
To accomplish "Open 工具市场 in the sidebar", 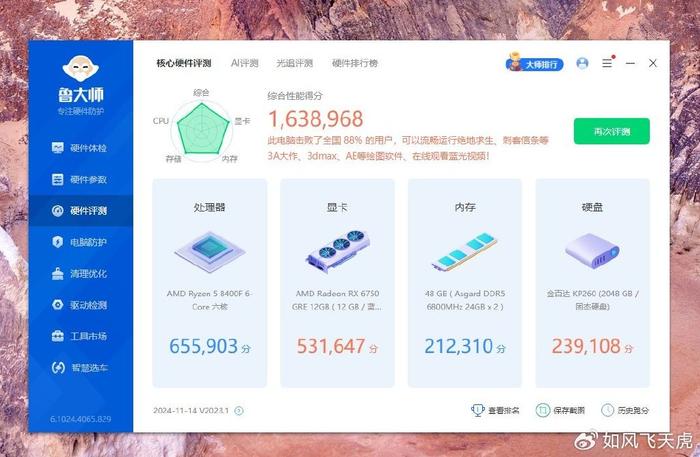I will pyautogui.click(x=80, y=336).
